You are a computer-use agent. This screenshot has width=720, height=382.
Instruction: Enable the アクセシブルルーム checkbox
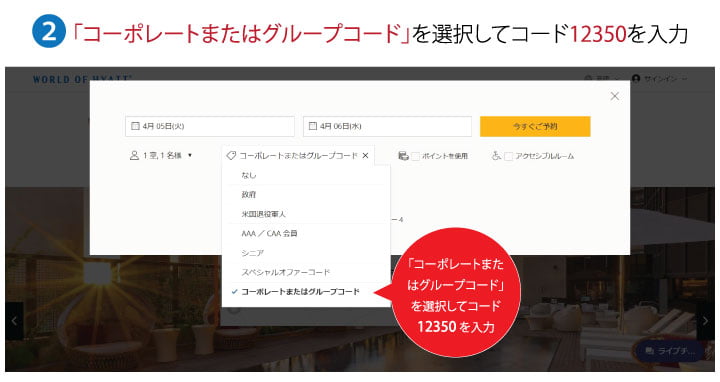(x=508, y=156)
